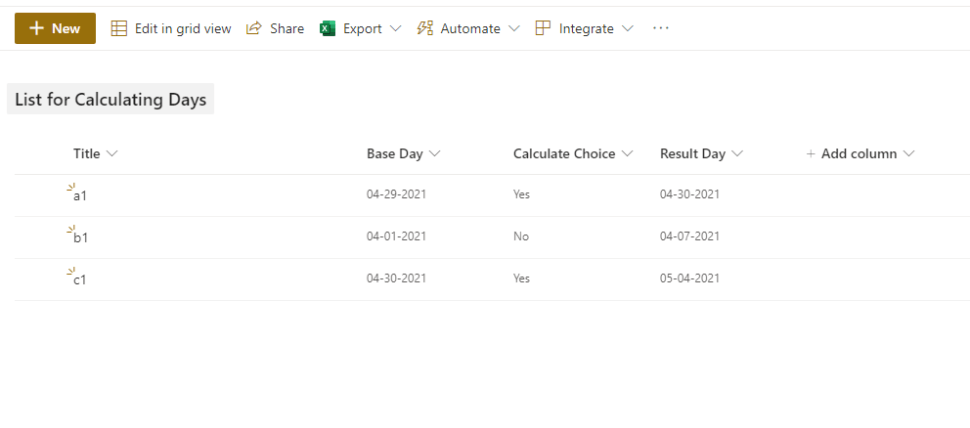Viewport: 970px width, 428px height.
Task: Click the new-item glimmer icon on b1
Action: coord(71,229)
